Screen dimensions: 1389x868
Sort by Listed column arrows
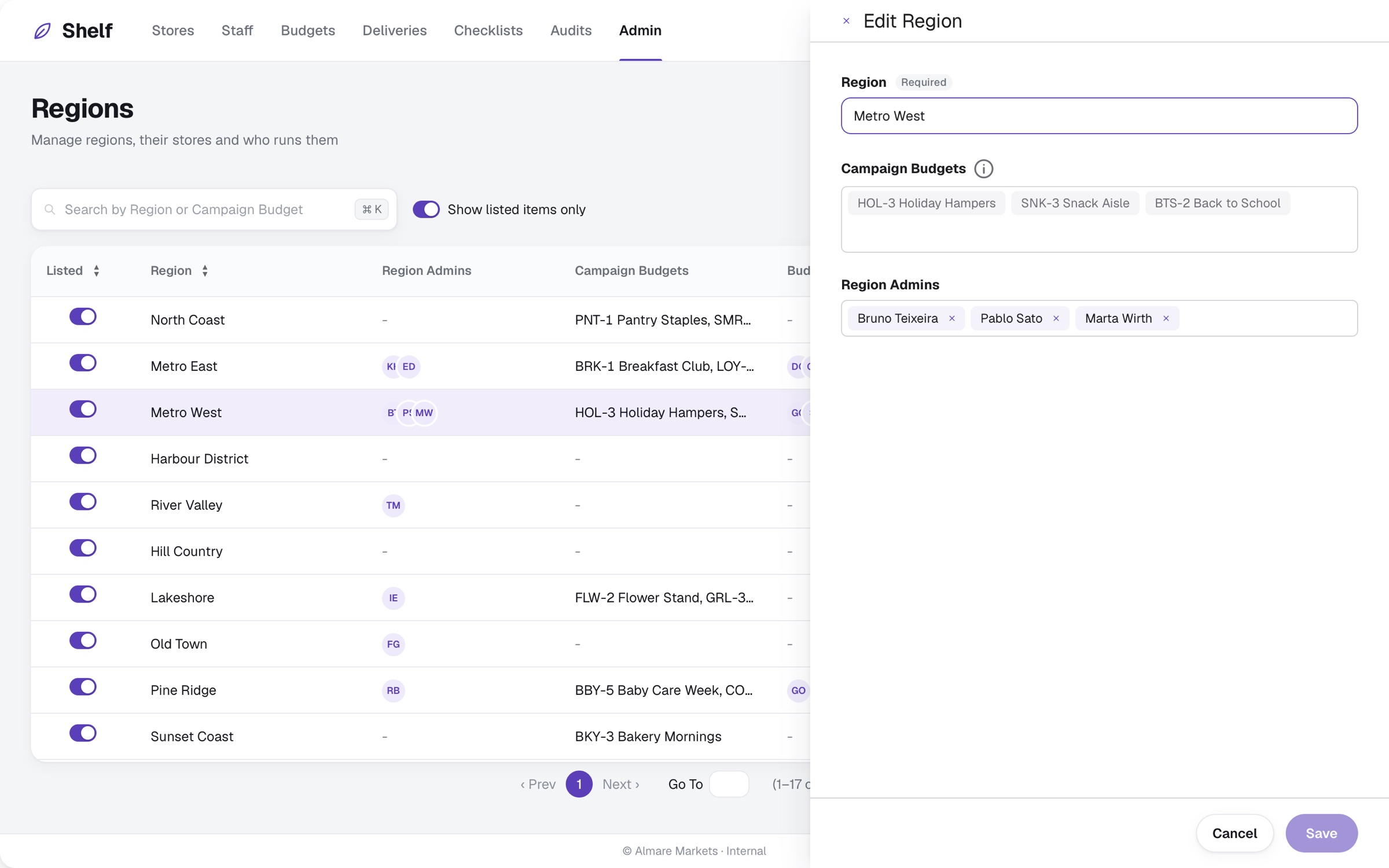[97, 271]
